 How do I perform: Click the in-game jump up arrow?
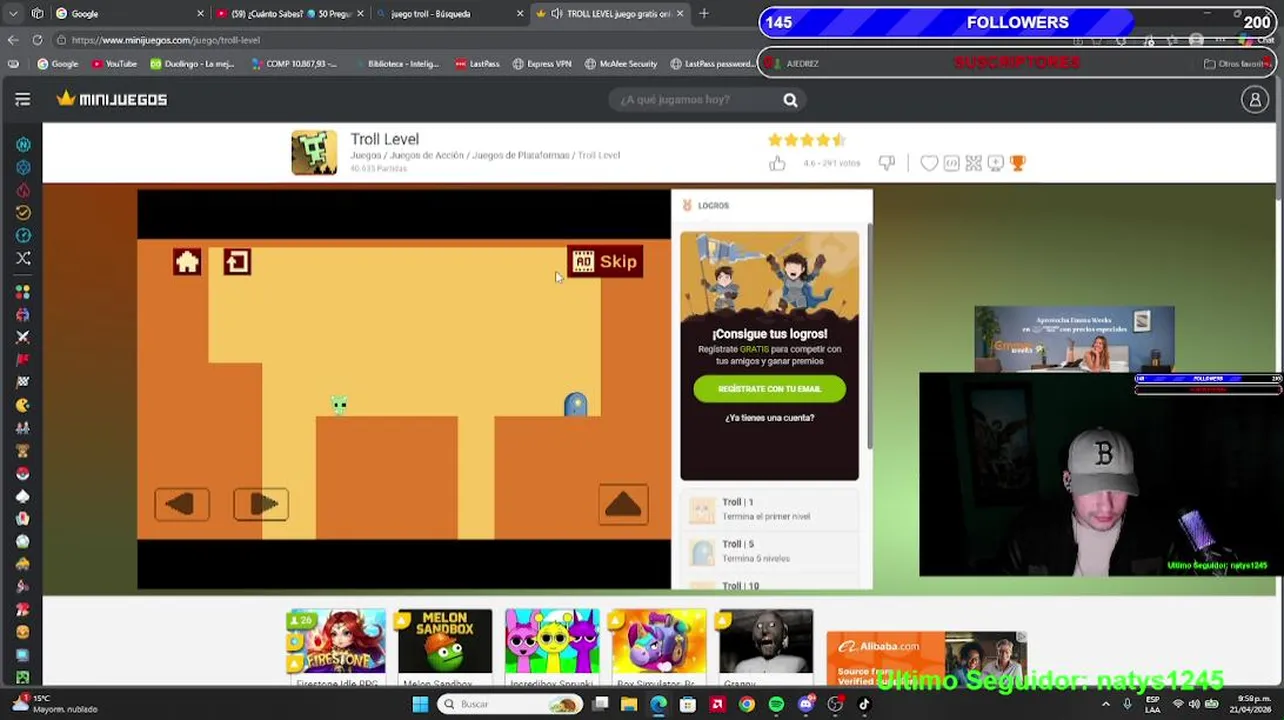coord(623,504)
